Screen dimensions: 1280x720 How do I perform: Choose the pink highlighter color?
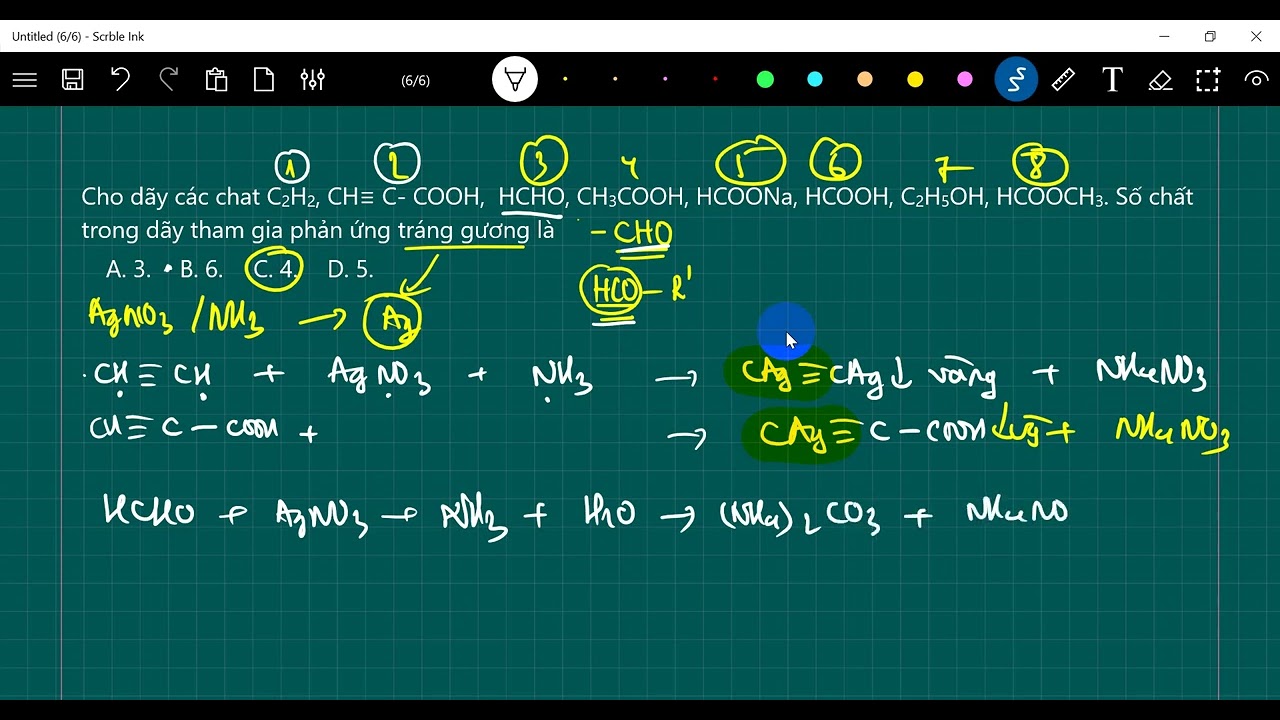pyautogui.click(x=965, y=80)
